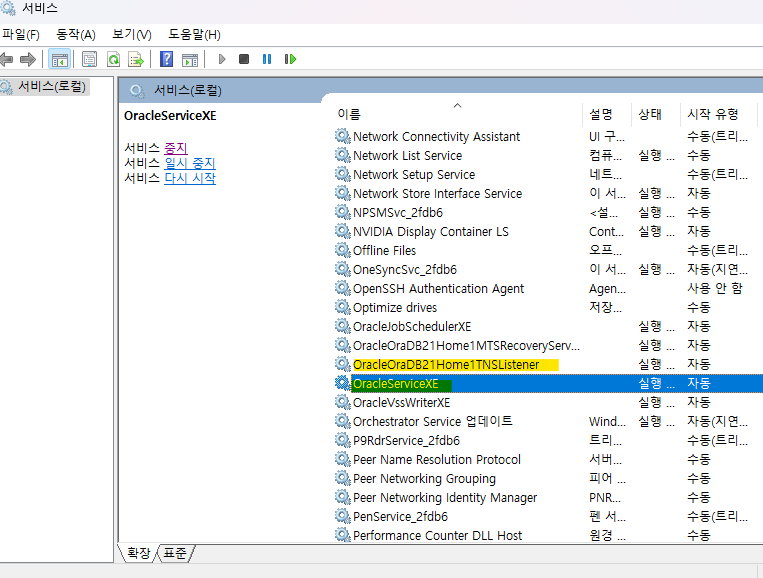Select Peer Networking Identity Manager row

coord(548,497)
